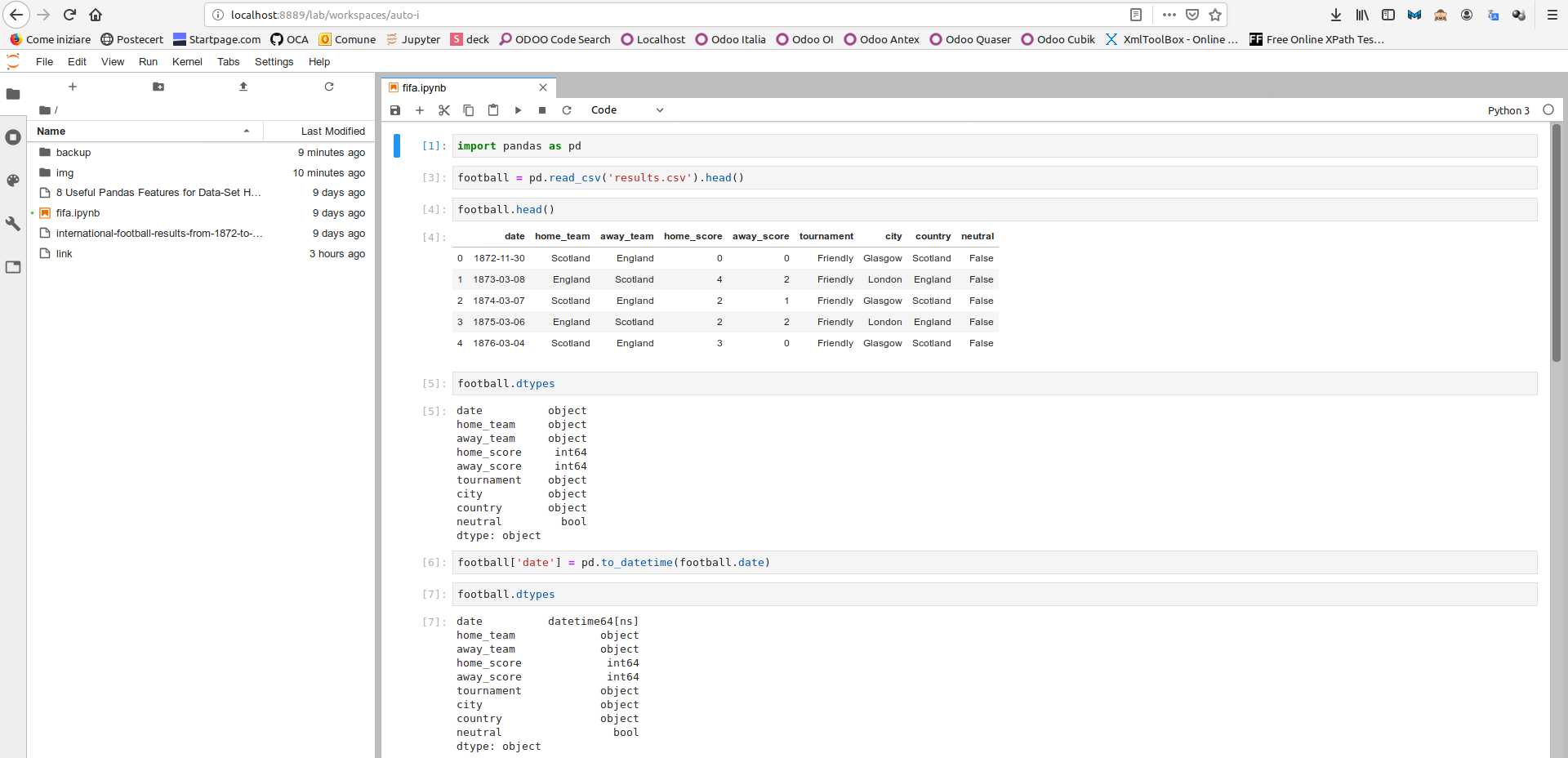The height and width of the screenshot is (758, 1568).
Task: Copy the selected cell in notebook toolbar
Action: [x=469, y=110]
